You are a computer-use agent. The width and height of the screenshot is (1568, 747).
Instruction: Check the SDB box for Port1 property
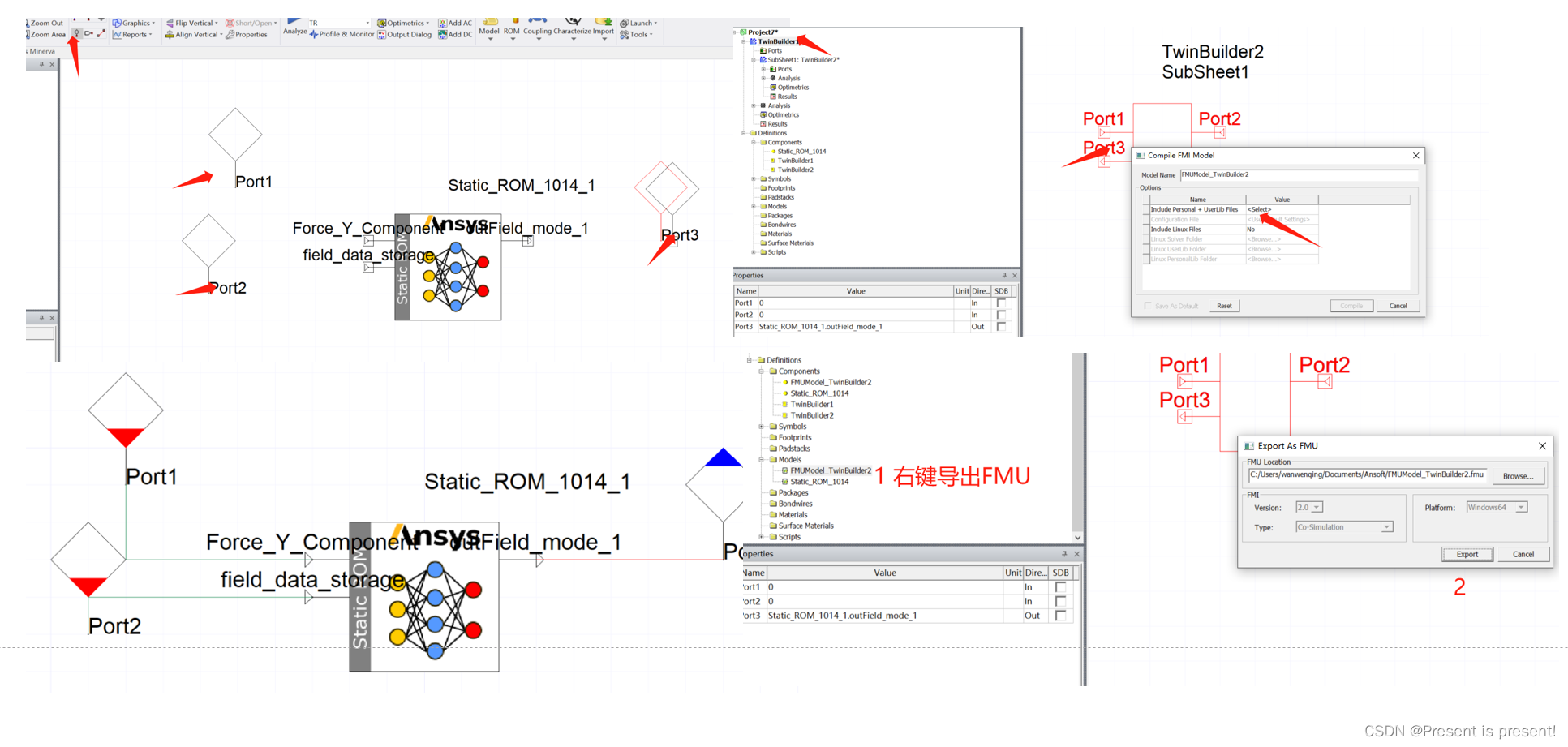(1001, 303)
